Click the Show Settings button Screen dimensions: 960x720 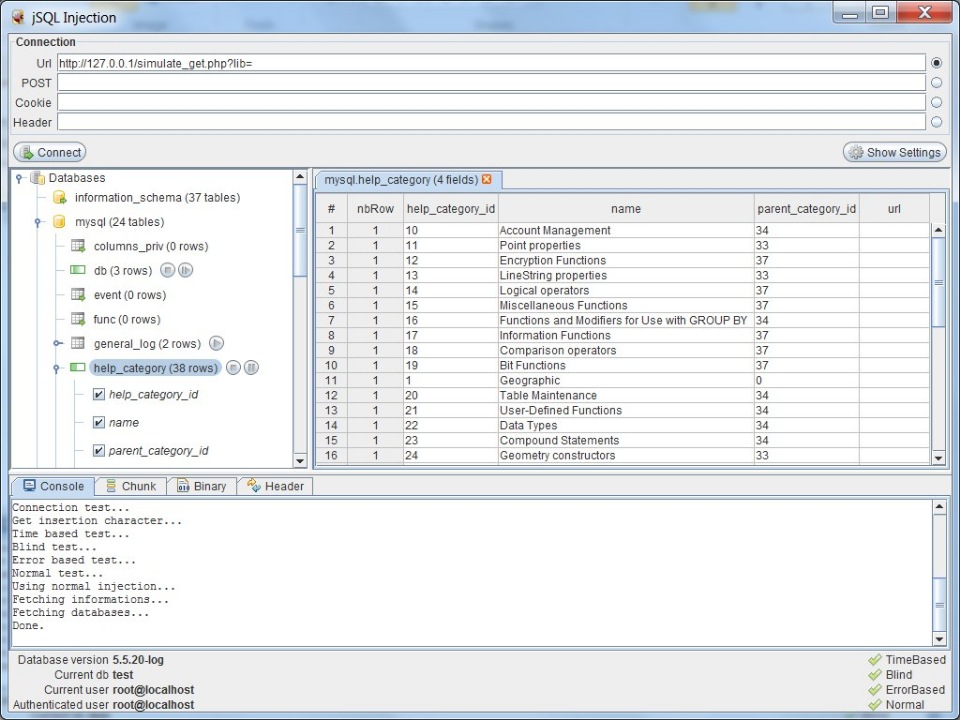coord(894,152)
